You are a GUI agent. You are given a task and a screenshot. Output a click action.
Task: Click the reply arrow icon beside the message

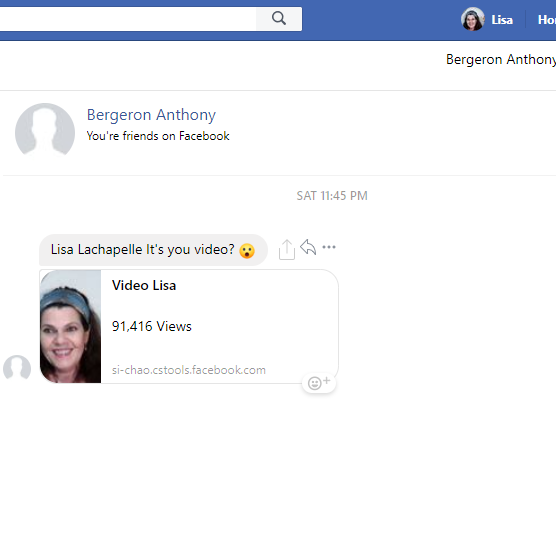(x=308, y=247)
